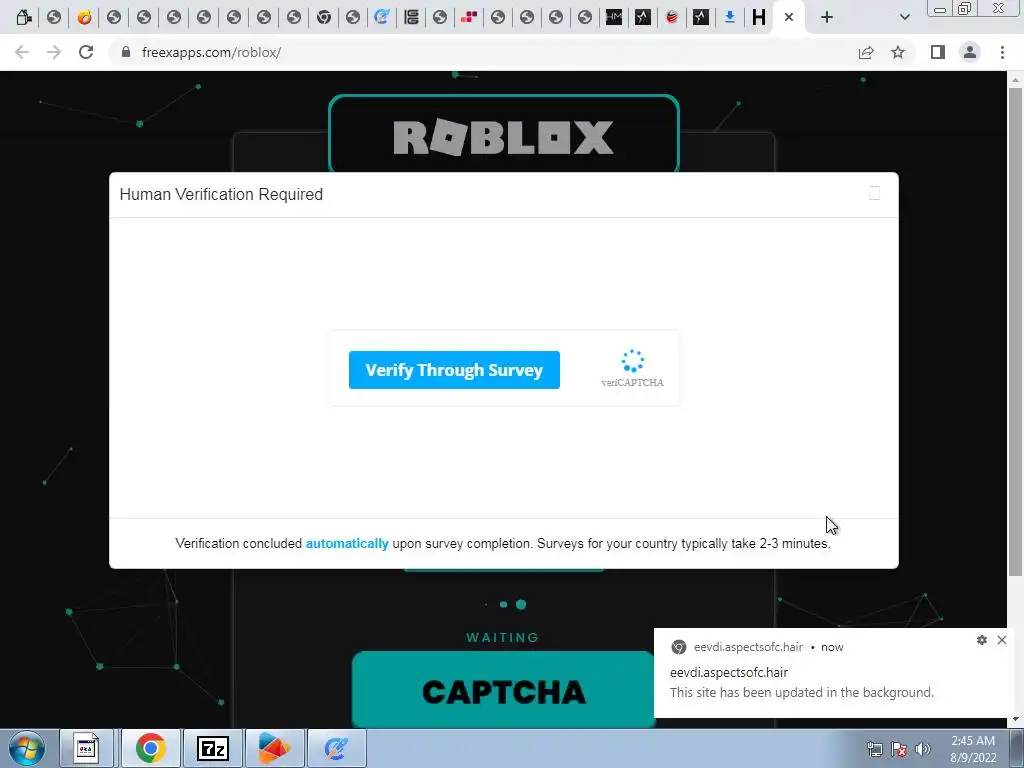Viewport: 1024px width, 768px height.
Task: Switch to the orange flame icon tab
Action: click(x=84, y=17)
